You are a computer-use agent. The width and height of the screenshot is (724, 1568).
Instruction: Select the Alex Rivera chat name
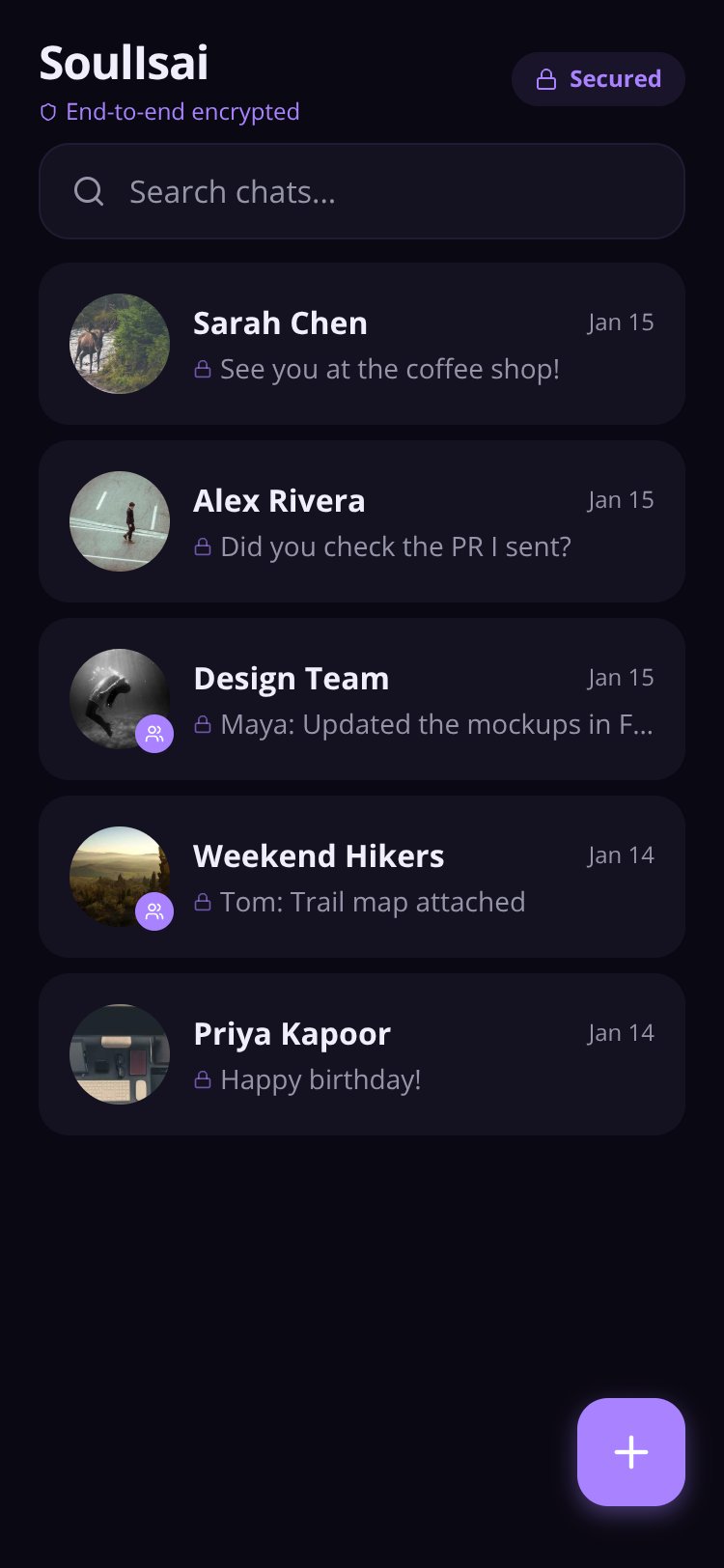279,500
